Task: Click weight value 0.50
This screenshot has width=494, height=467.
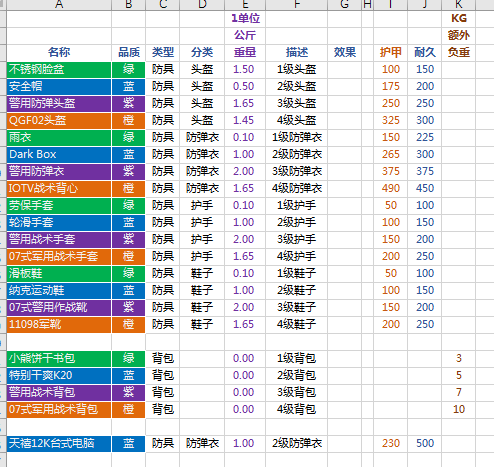Action: (x=245, y=87)
